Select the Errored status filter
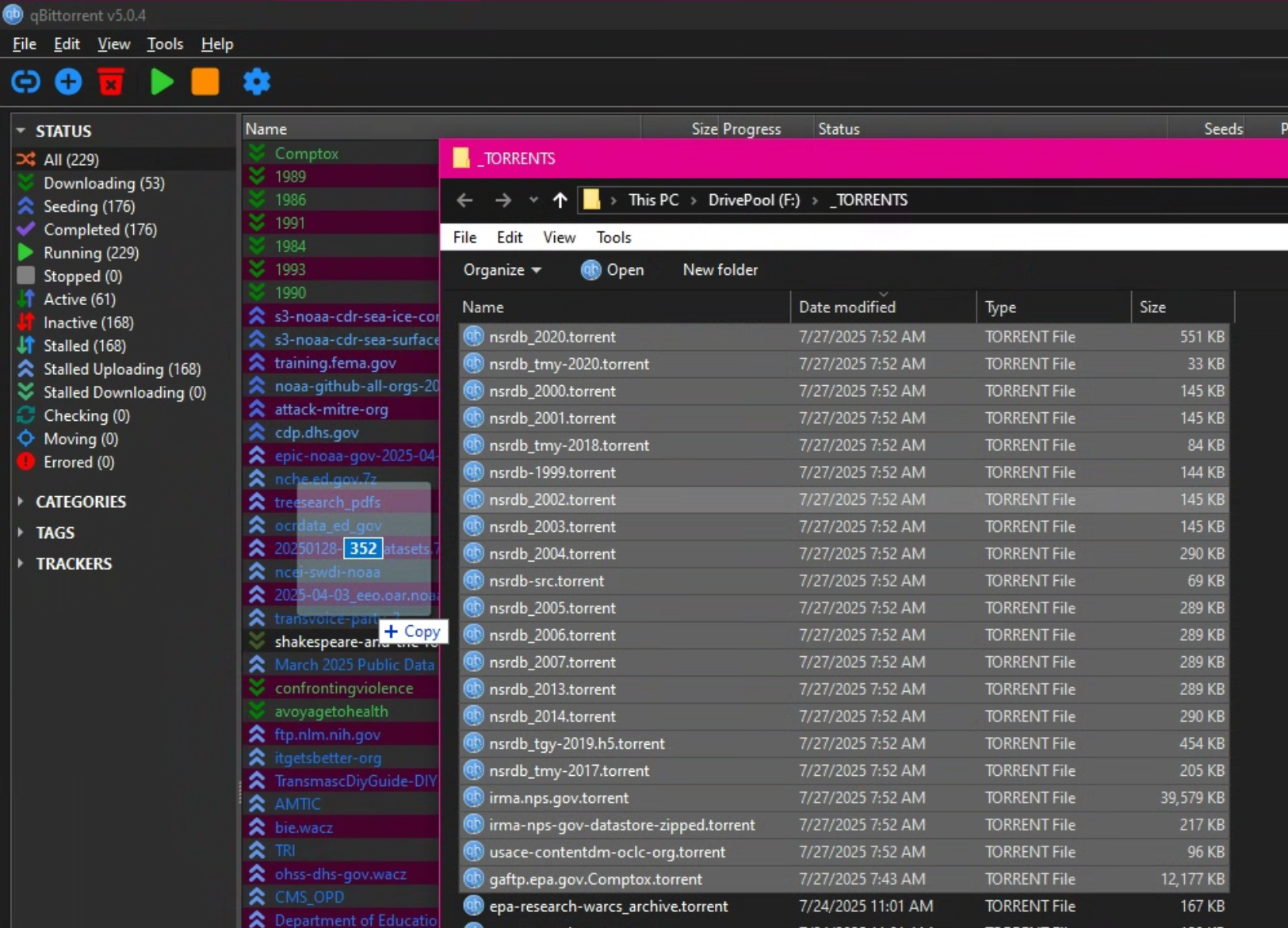1288x928 pixels. coord(78,462)
